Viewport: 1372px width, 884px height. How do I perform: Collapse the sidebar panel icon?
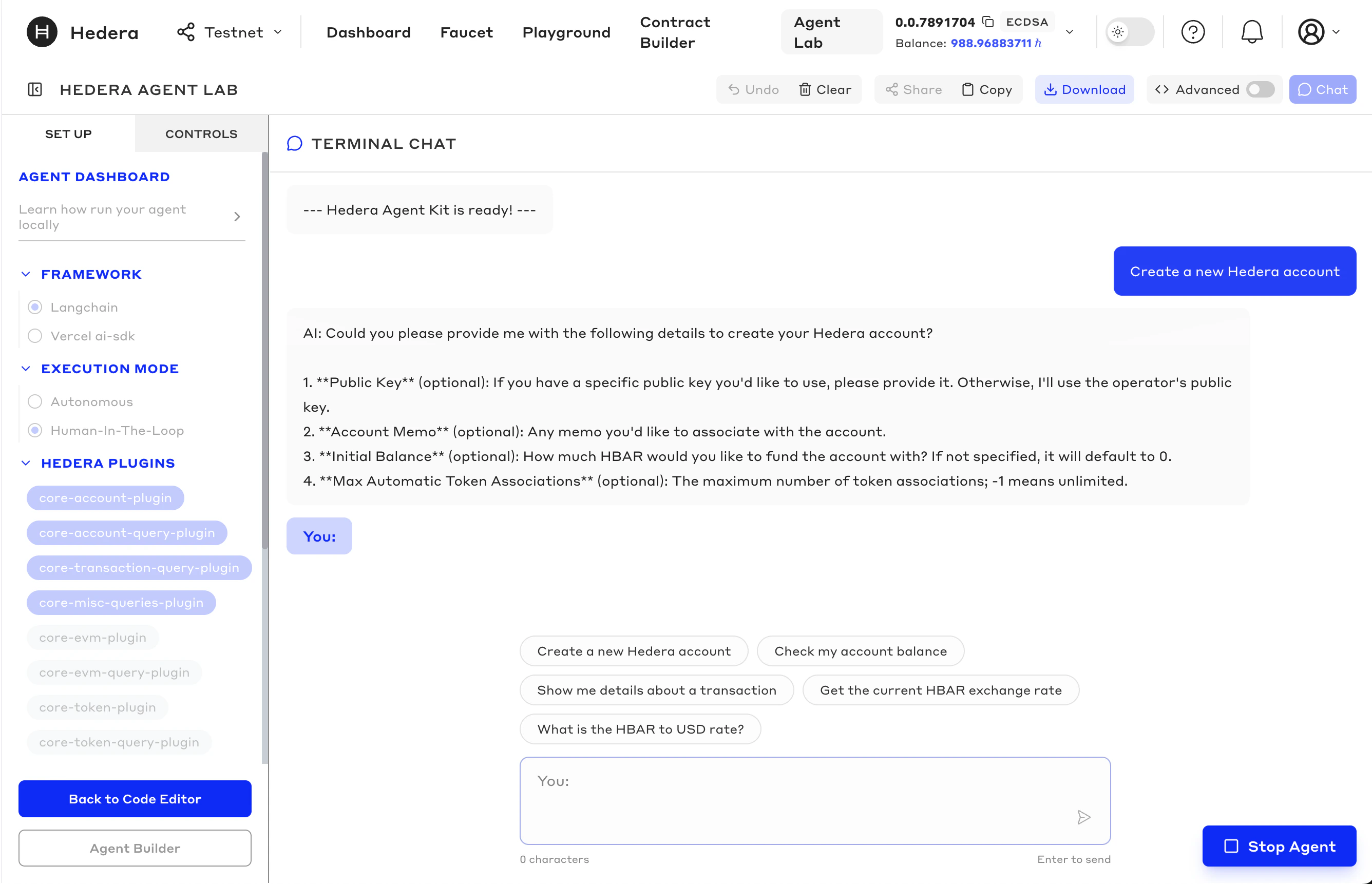click(x=35, y=89)
